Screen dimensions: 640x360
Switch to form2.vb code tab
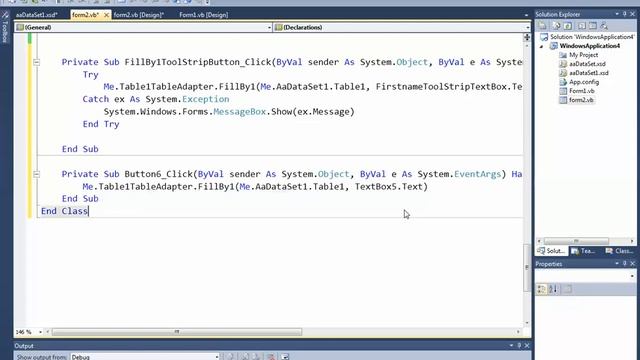(x=85, y=15)
